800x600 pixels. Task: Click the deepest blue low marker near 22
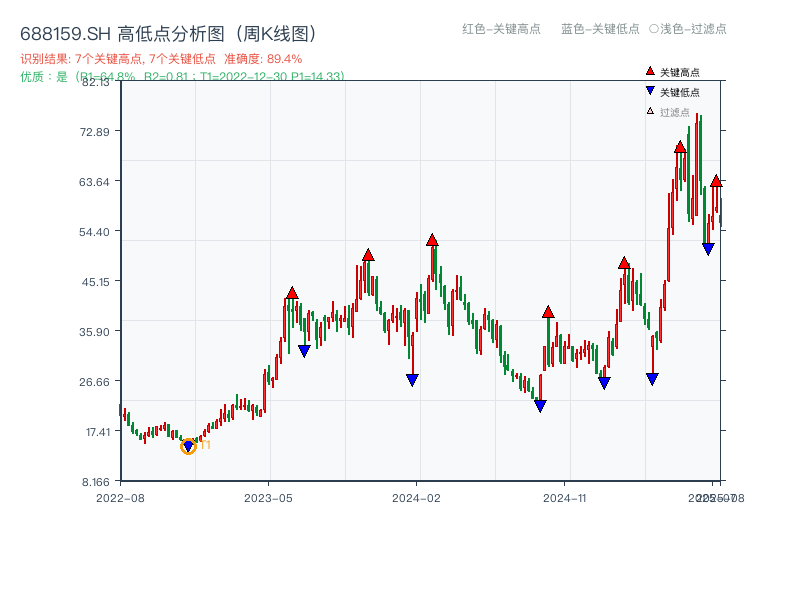tap(540, 404)
